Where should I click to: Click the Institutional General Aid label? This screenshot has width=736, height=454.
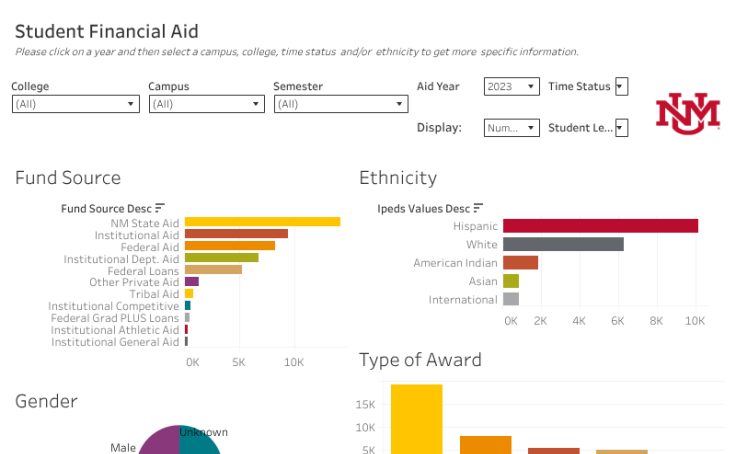click(115, 342)
